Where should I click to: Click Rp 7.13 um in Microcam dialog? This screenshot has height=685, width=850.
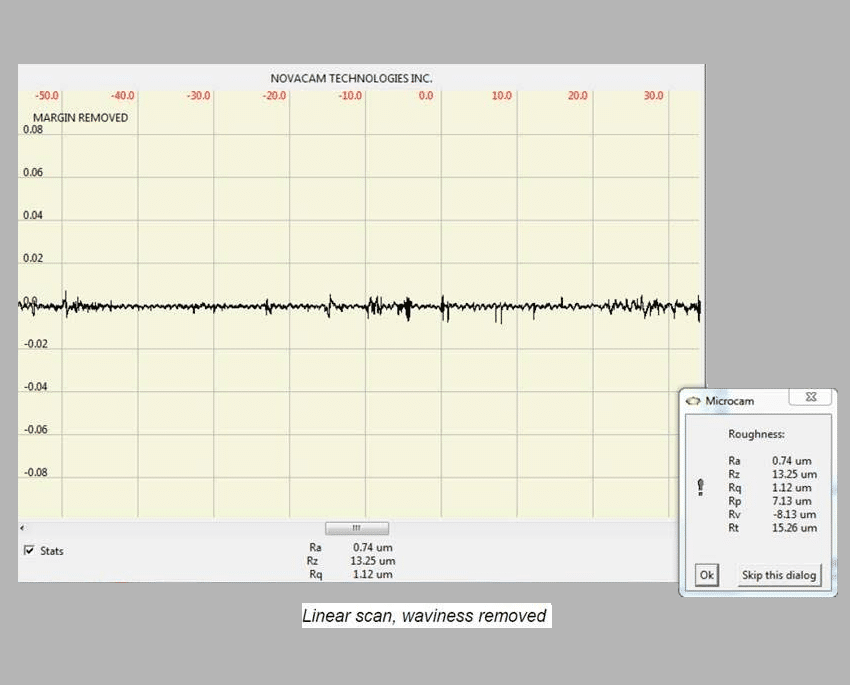coord(770,501)
